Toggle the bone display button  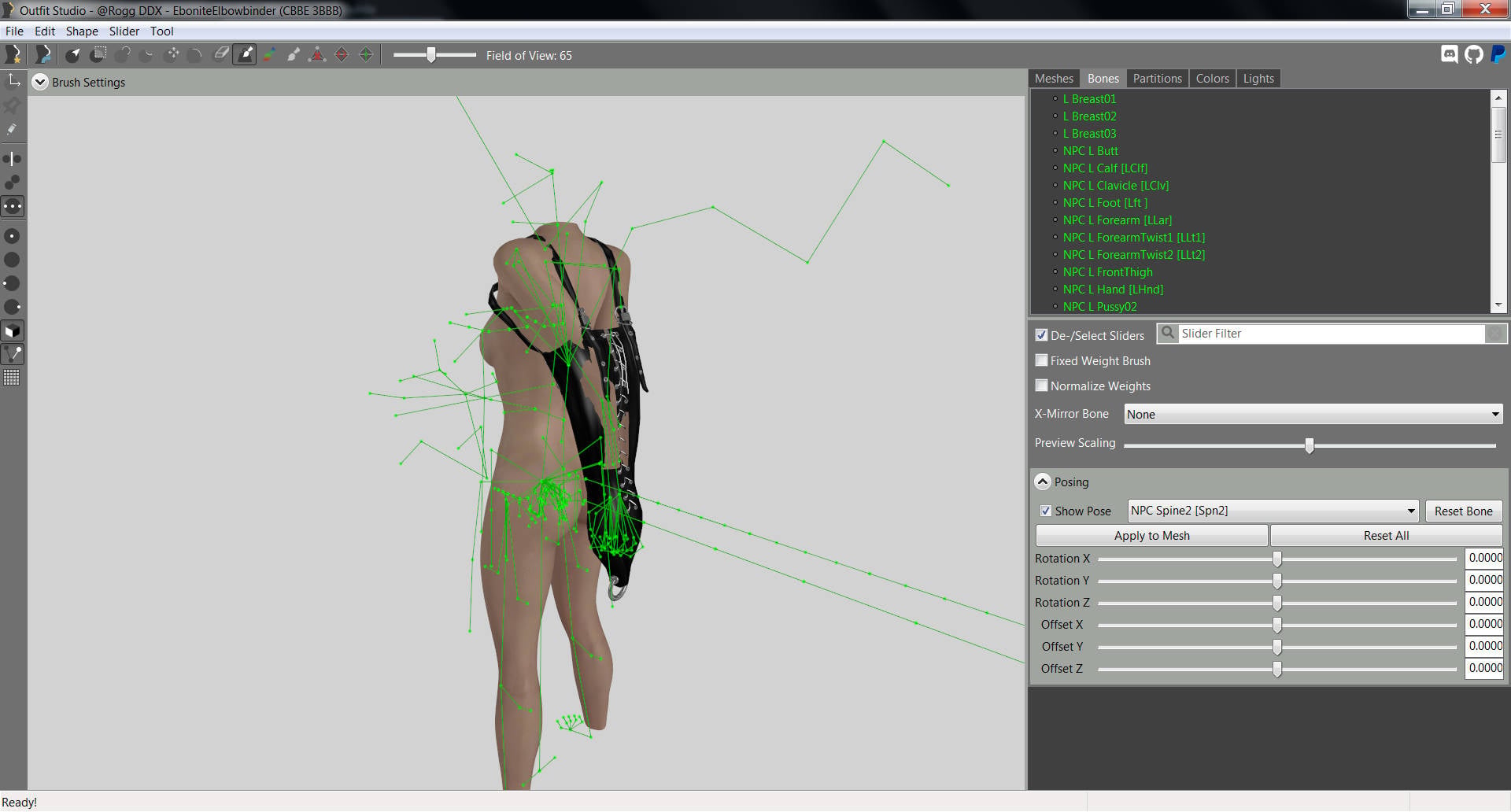tap(13, 354)
